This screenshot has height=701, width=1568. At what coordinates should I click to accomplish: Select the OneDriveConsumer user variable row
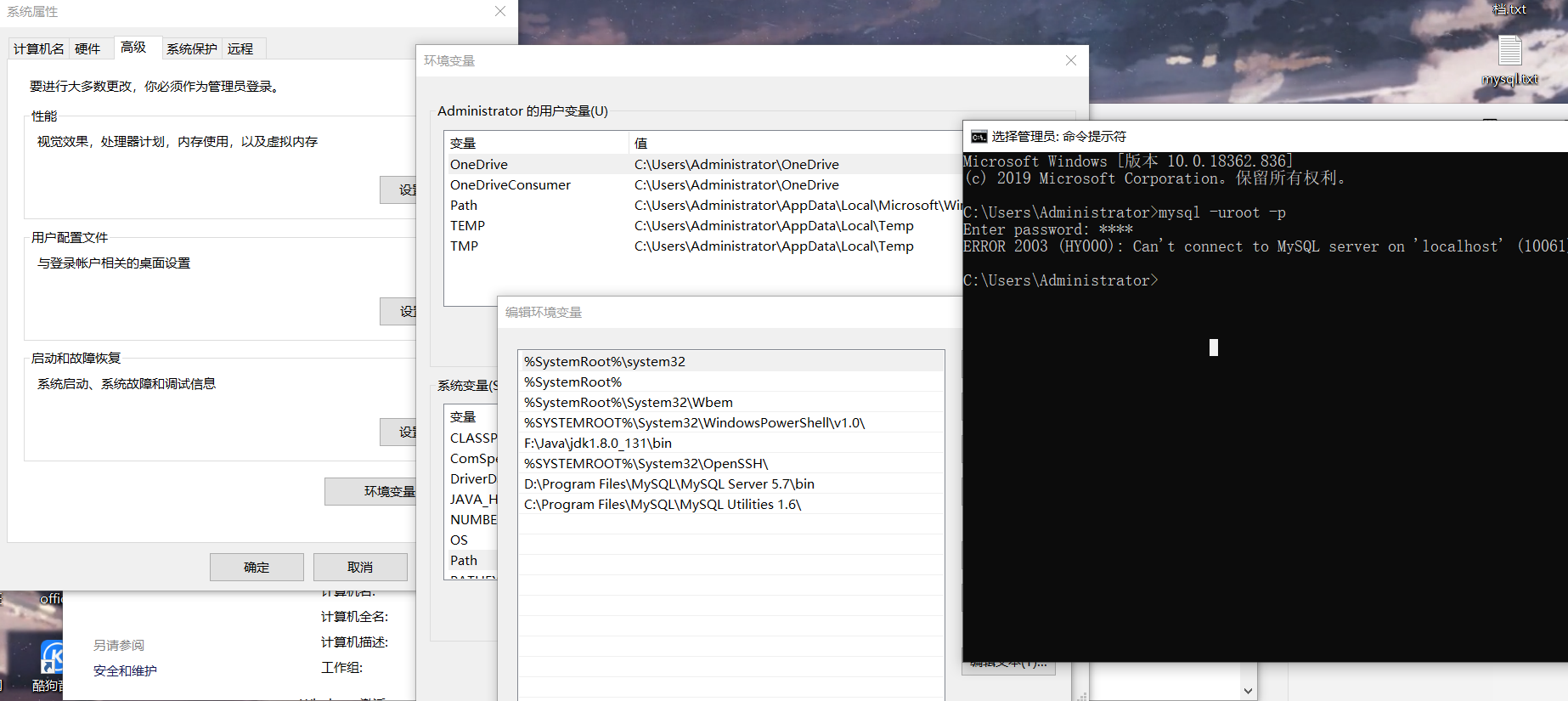[x=703, y=184]
